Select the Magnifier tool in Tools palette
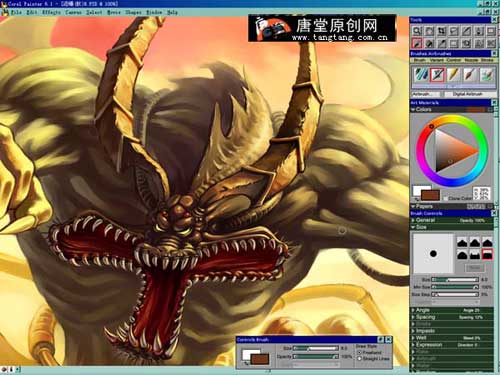Screen dimensions: 500x375 point(417,31)
